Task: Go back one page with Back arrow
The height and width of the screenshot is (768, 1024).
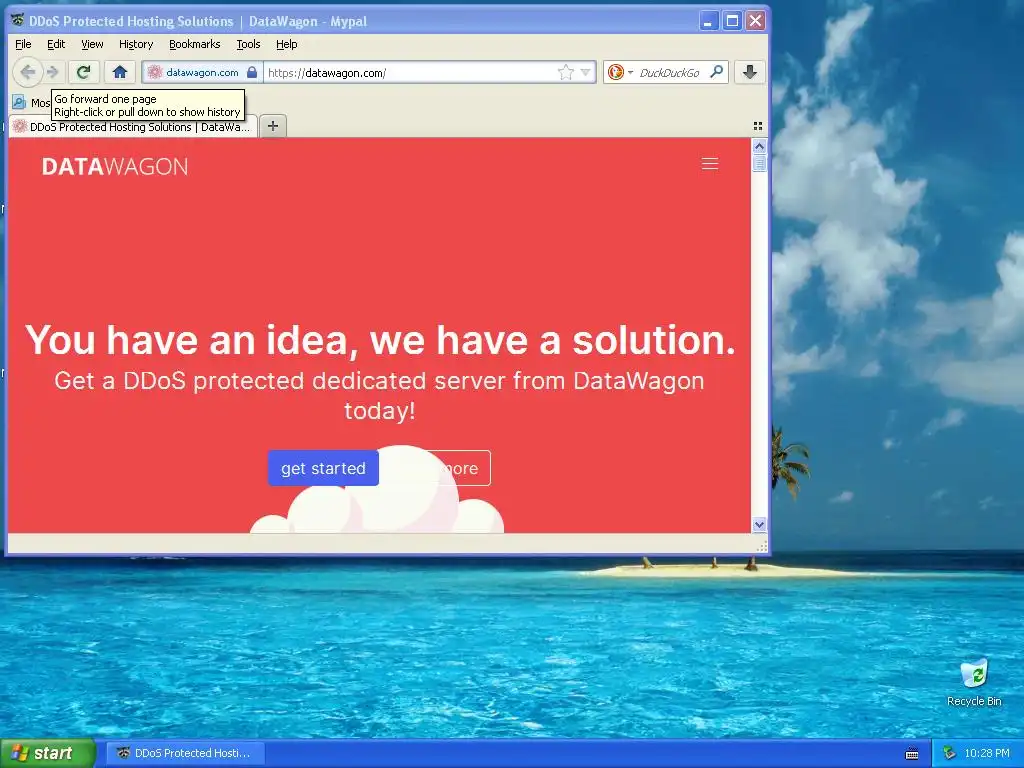Action: (x=27, y=72)
